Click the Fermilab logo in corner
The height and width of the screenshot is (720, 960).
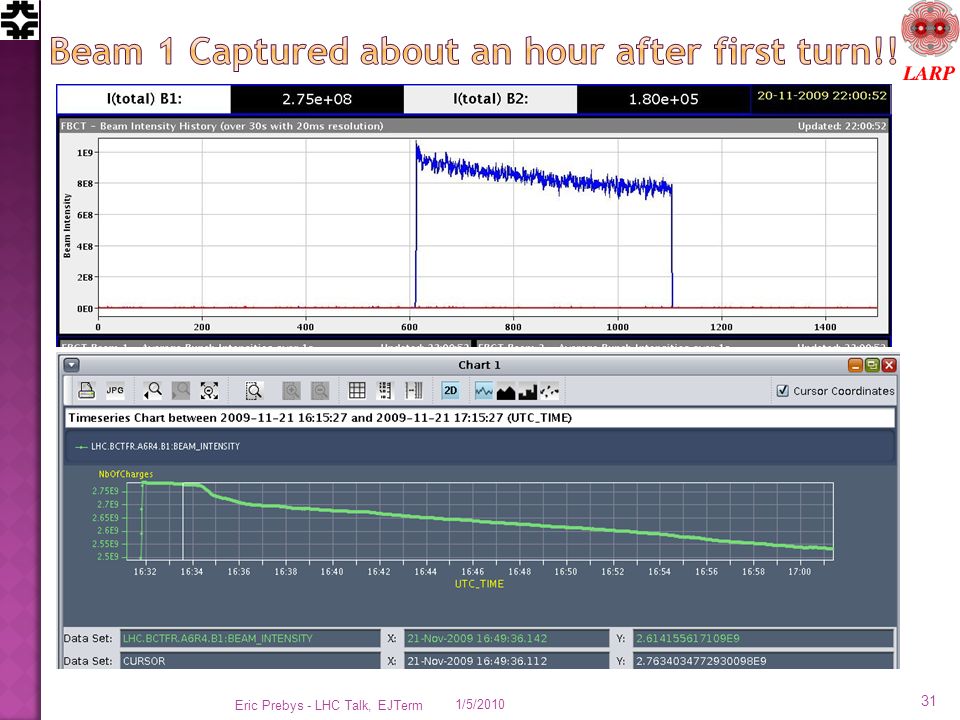20,20
